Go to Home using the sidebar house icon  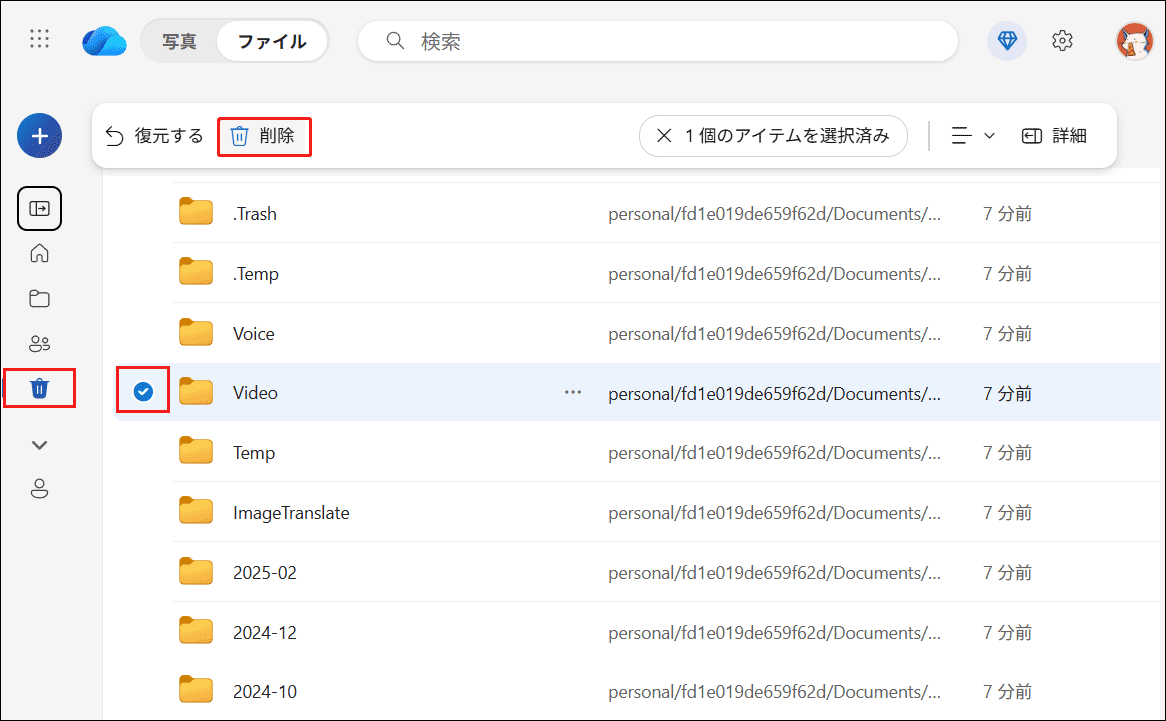39,253
